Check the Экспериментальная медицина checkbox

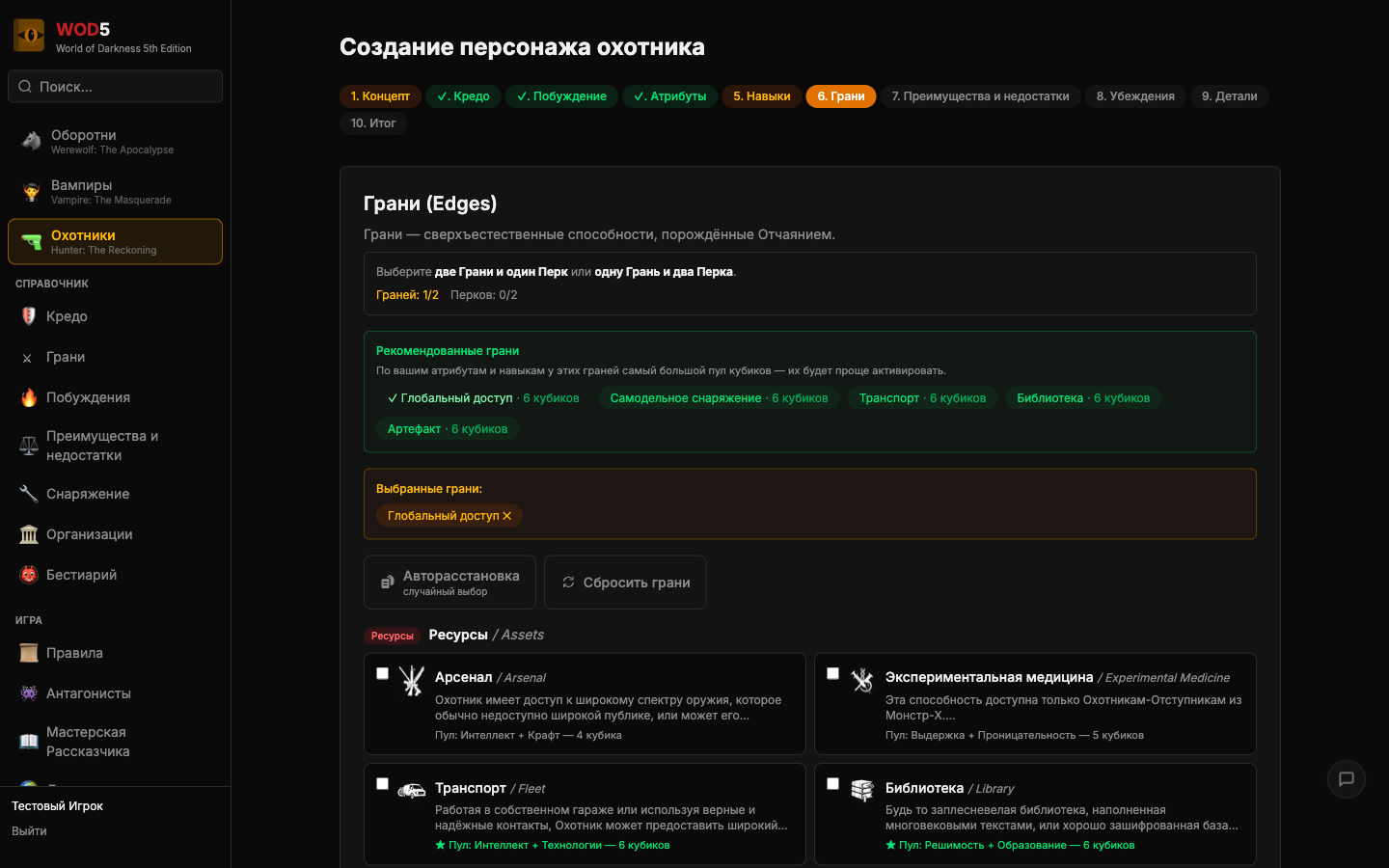click(833, 673)
